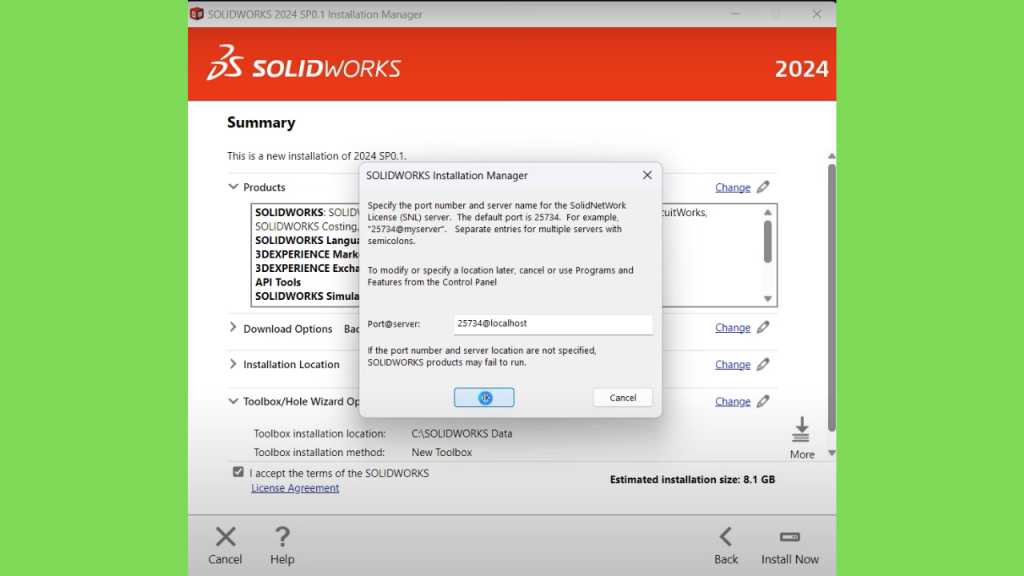Go Back using the left arrow icon
The image size is (1024, 576).
point(726,537)
